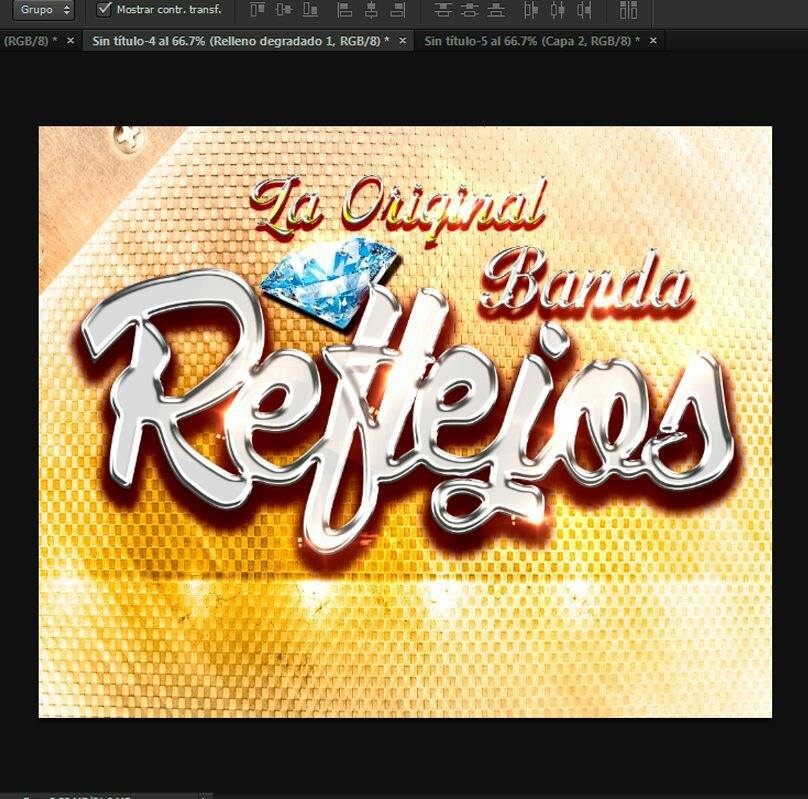This screenshot has width=808, height=799.
Task: Click Distribute left edges icon
Action: [x=531, y=9]
